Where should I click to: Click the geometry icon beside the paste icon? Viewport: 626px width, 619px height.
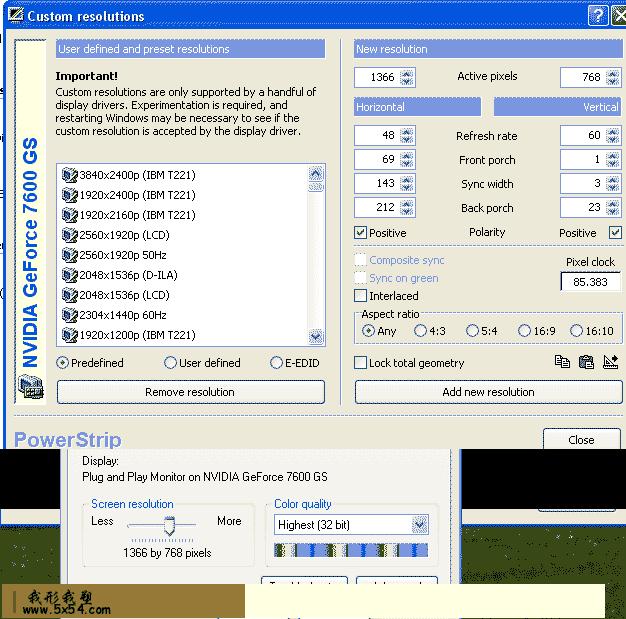pos(610,362)
